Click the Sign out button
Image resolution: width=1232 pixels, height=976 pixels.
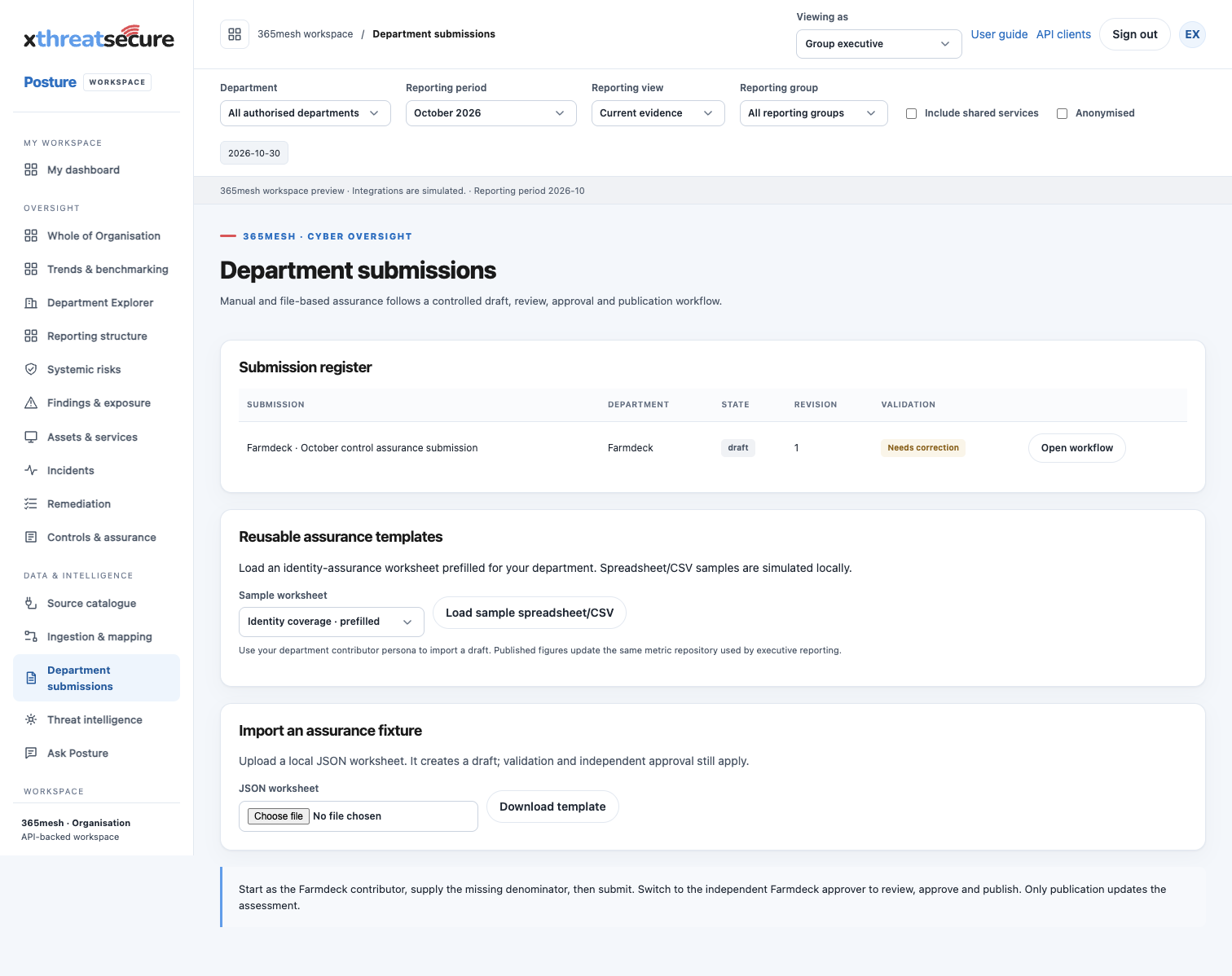click(x=1134, y=34)
